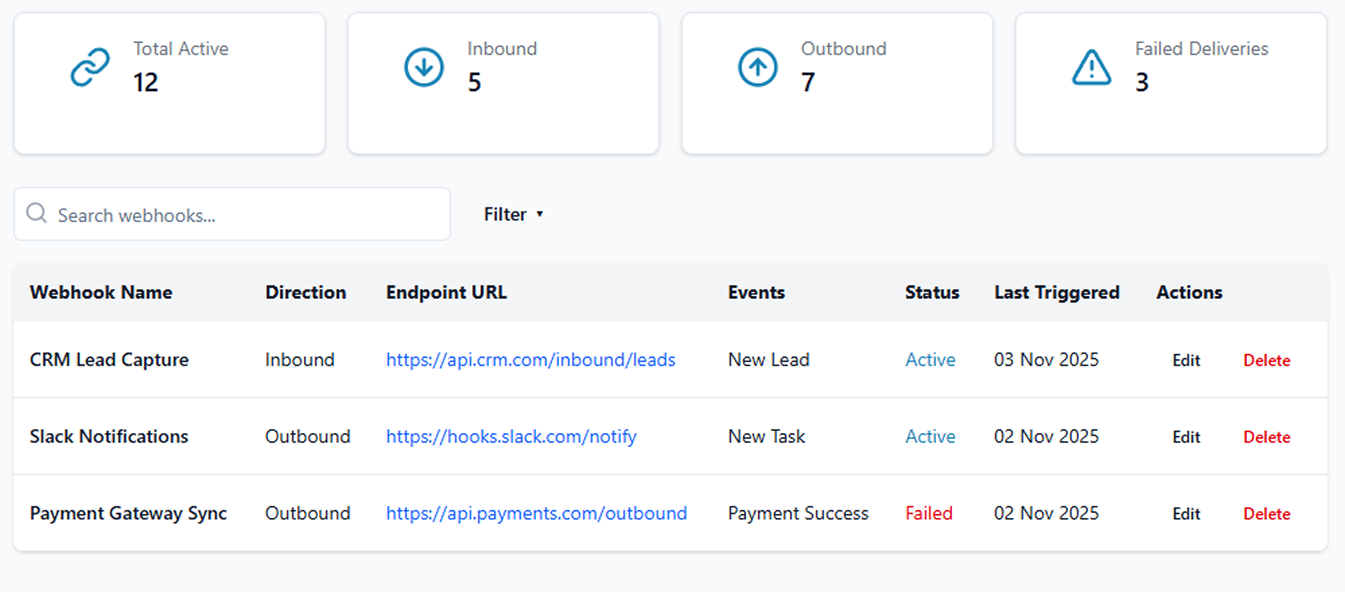The image size is (1345, 592).
Task: Edit the Slack Notifications webhook
Action: (1186, 437)
